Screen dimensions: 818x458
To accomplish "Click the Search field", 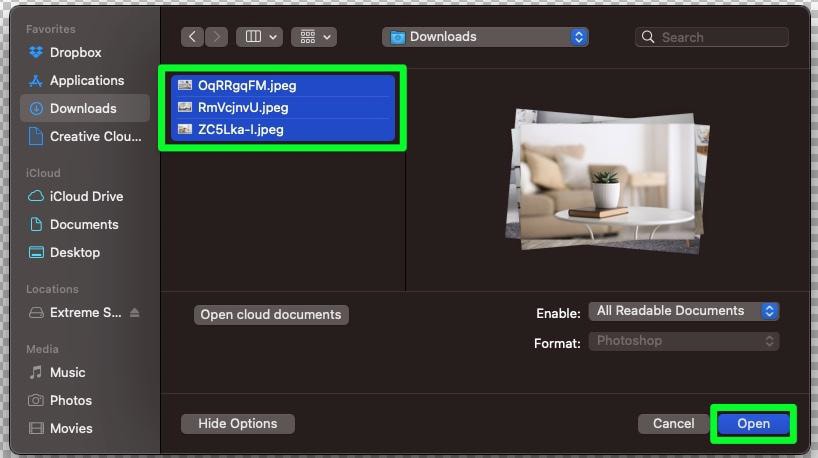I will 712,37.
